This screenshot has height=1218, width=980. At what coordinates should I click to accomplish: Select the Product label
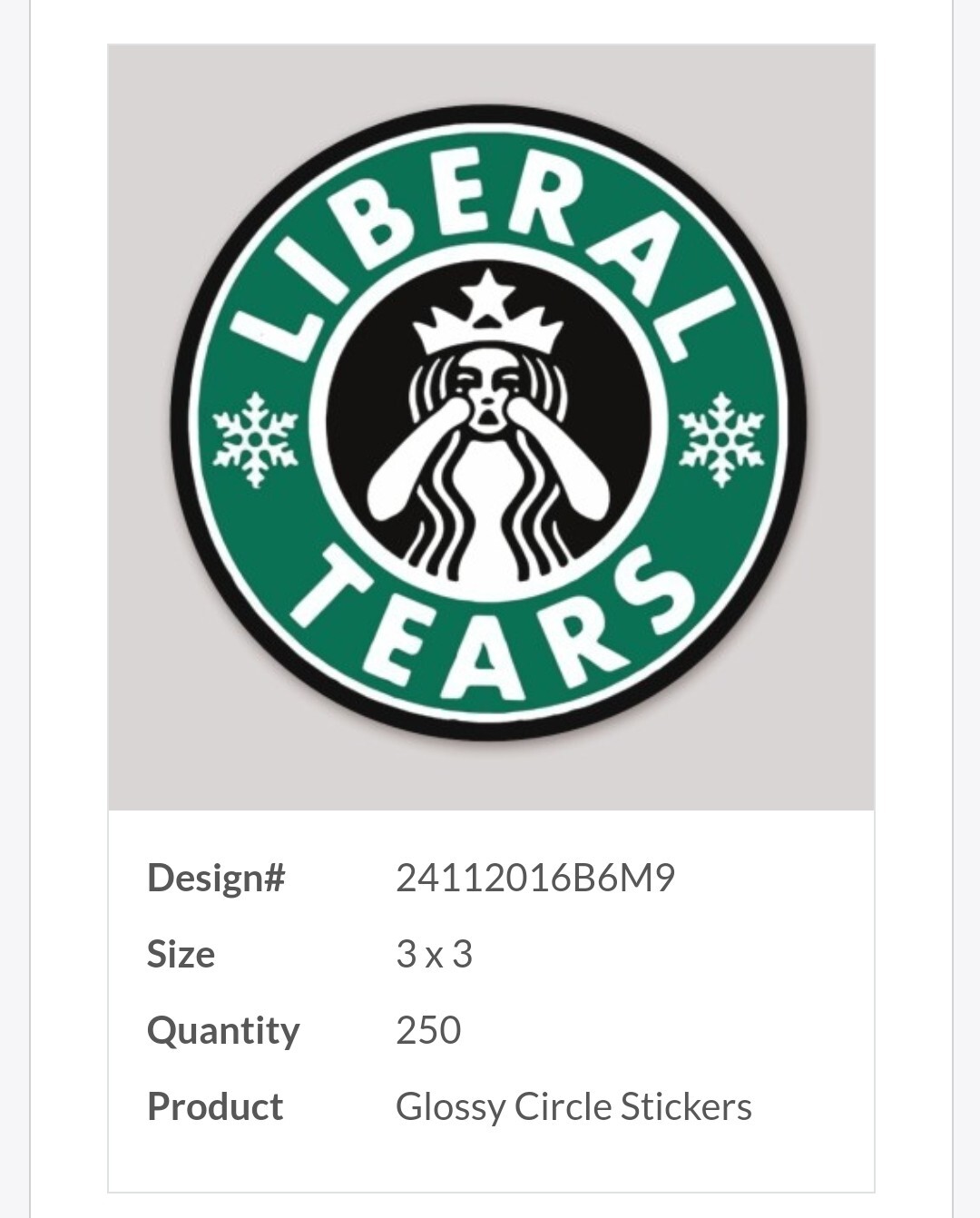point(215,1107)
